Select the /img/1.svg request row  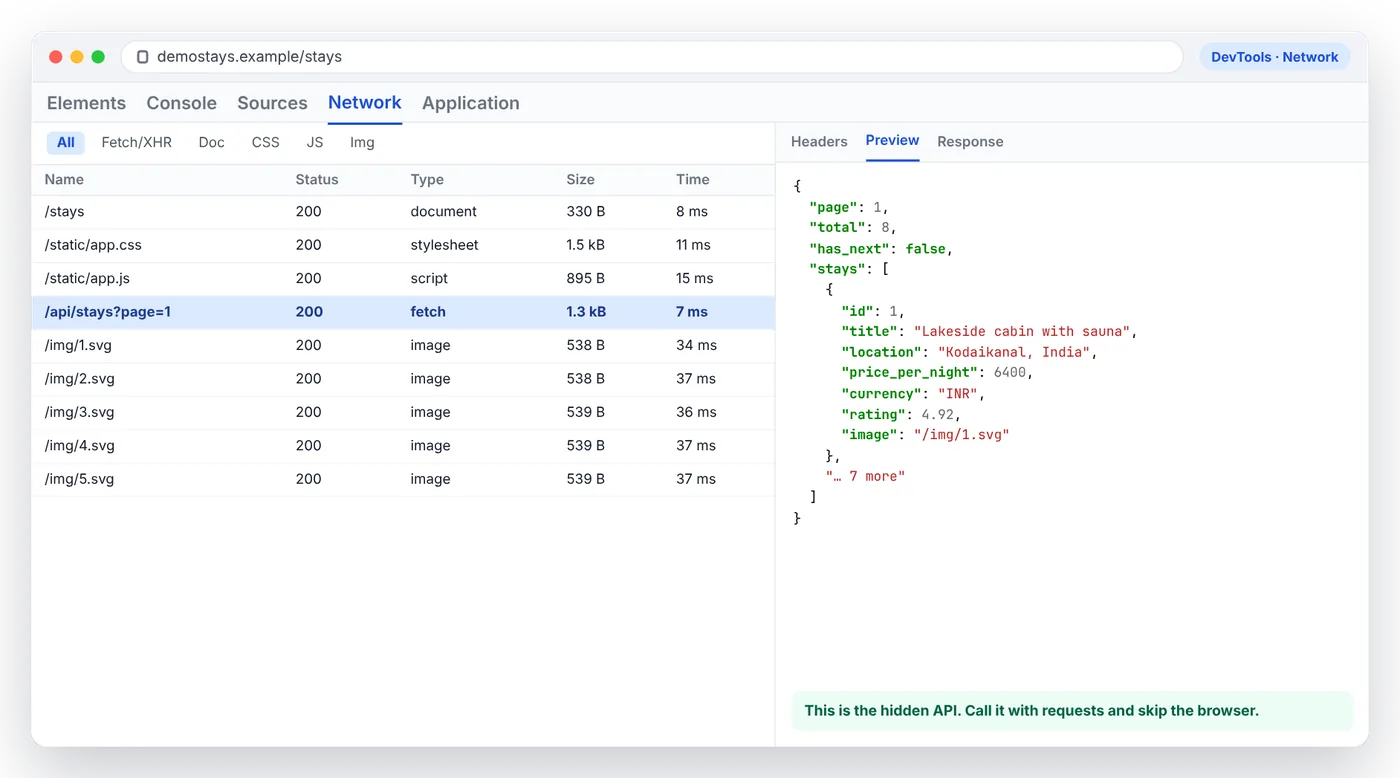[x=403, y=346]
